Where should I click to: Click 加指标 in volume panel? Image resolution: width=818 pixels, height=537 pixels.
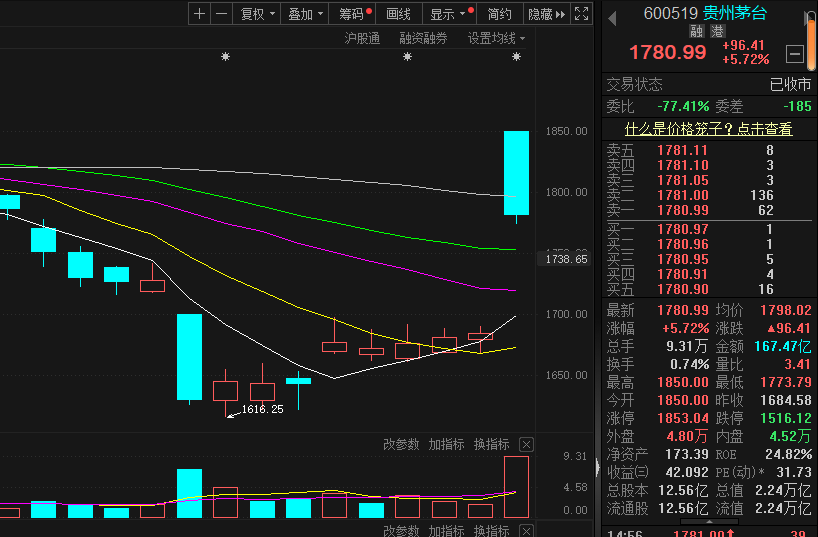[446, 444]
